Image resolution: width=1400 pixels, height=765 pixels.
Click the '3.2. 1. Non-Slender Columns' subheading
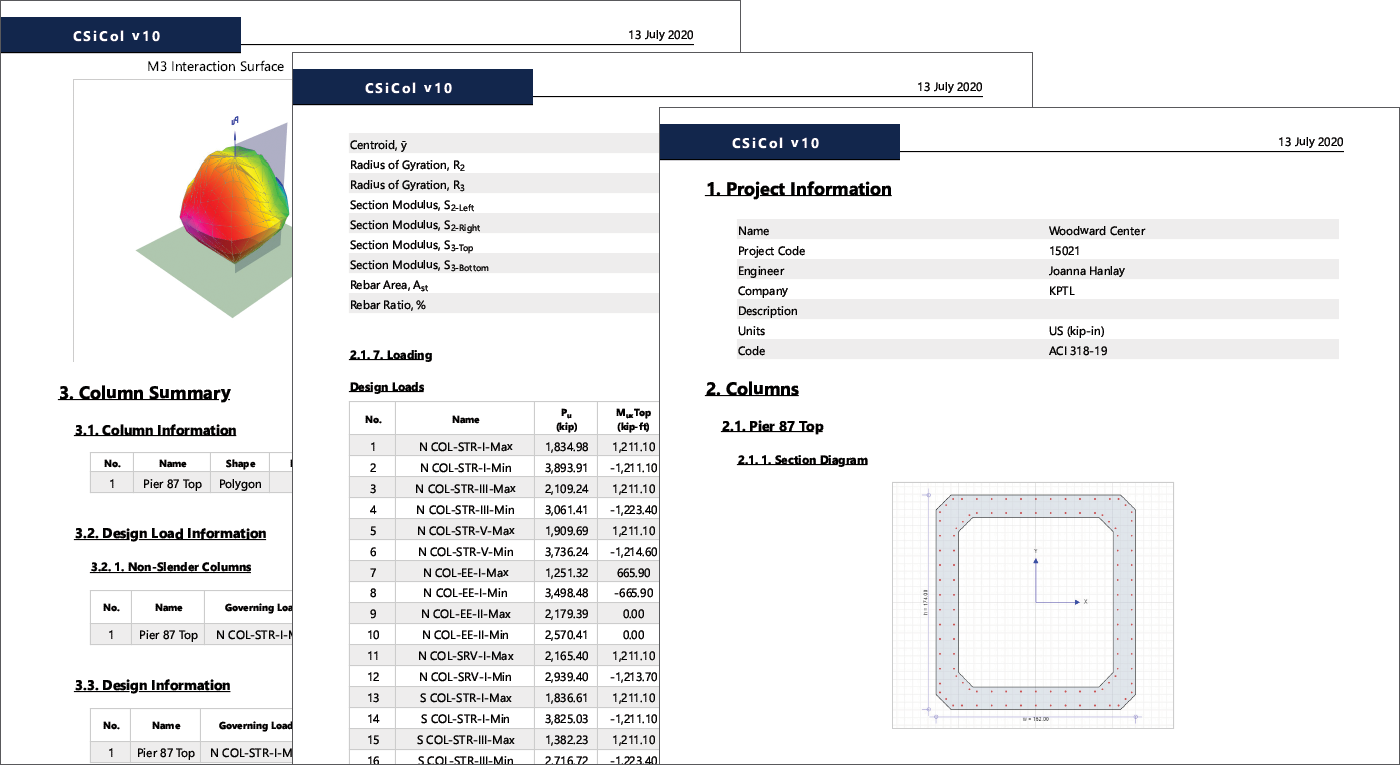171,567
